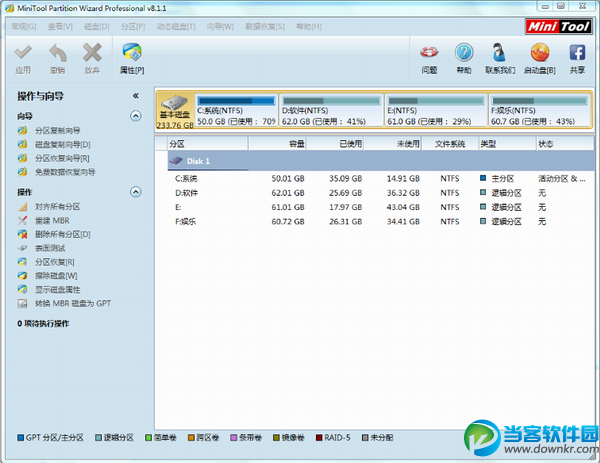Click the 35.09 GB used value

pyautogui.click(x=346, y=179)
